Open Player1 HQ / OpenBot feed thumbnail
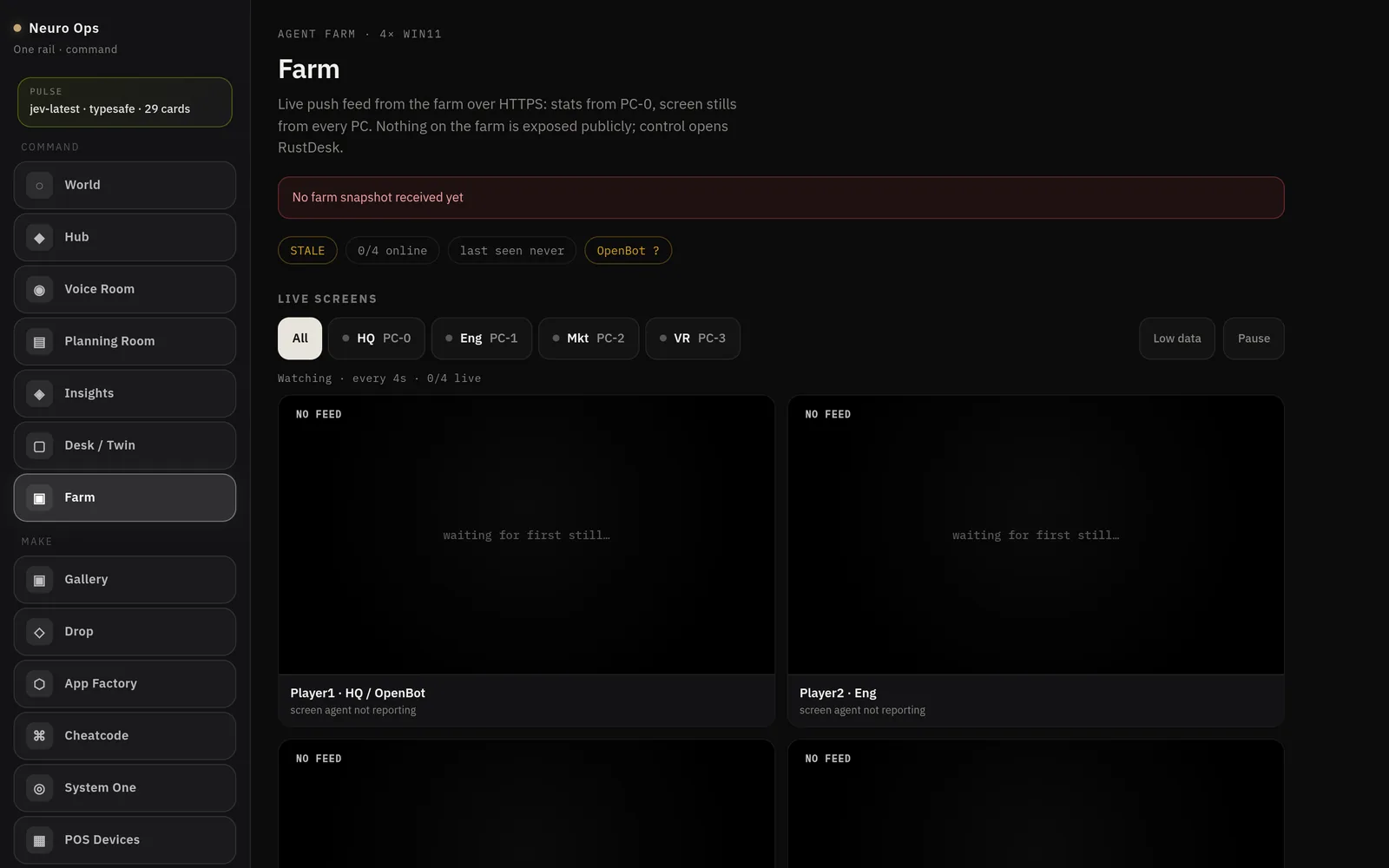The width and height of the screenshot is (1389, 868). (x=526, y=535)
